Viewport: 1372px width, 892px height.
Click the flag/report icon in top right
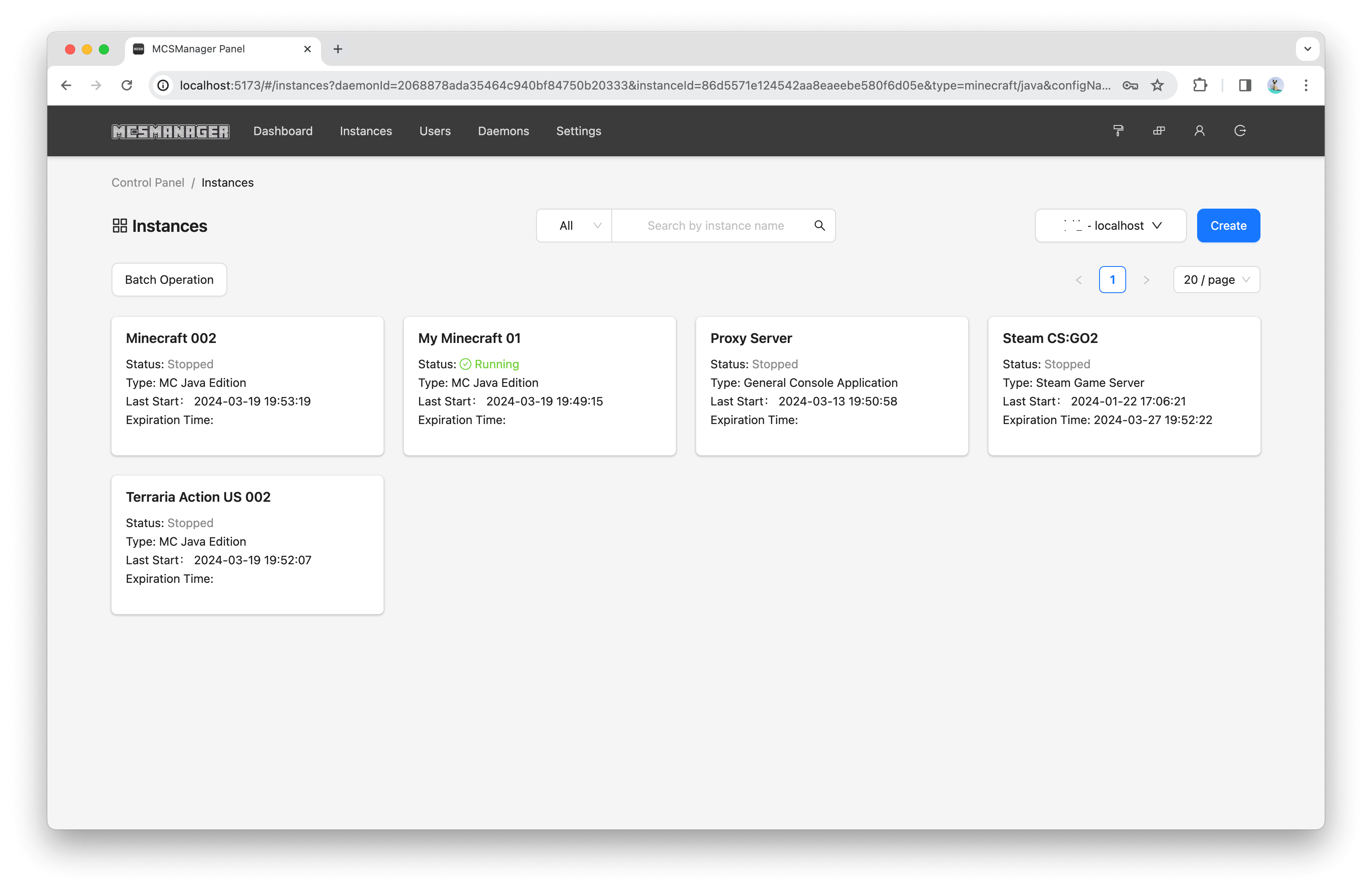tap(1118, 131)
